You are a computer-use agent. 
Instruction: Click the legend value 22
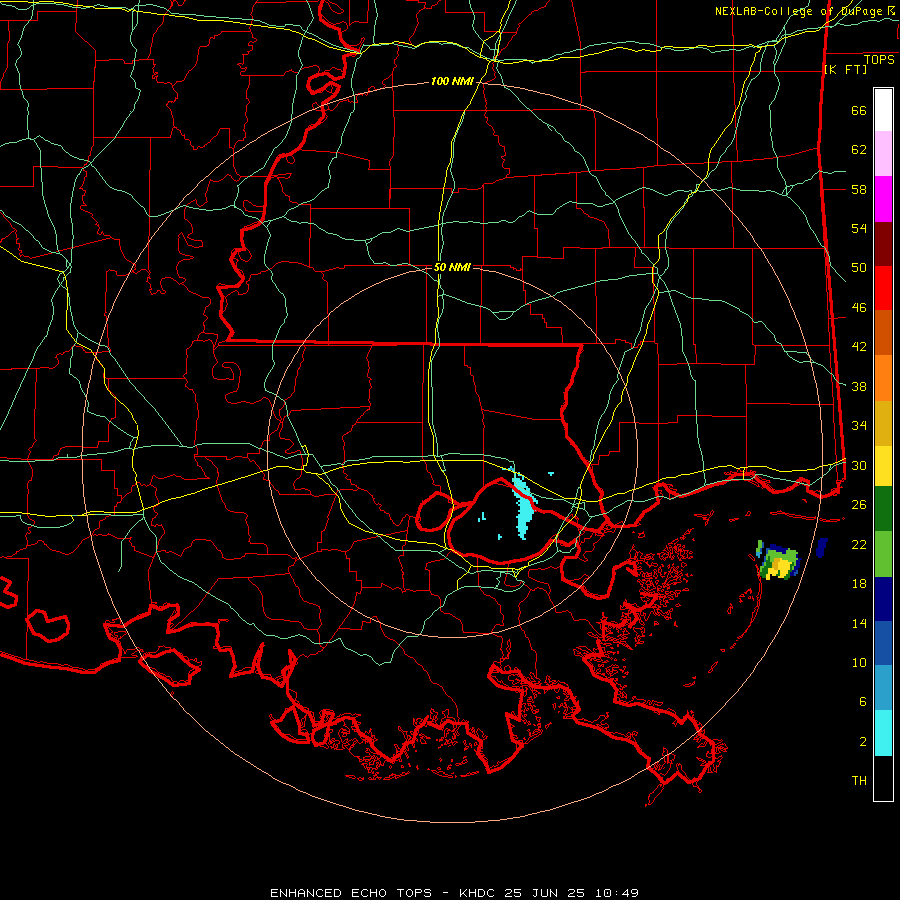point(859,544)
